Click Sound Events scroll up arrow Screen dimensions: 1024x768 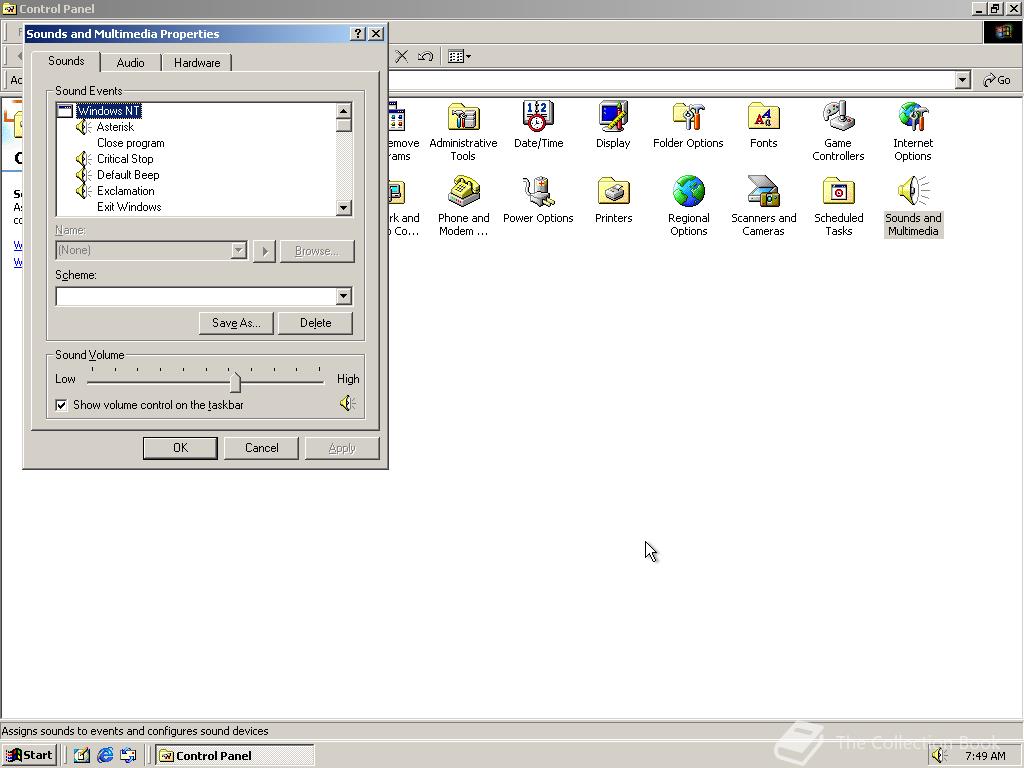coord(344,110)
